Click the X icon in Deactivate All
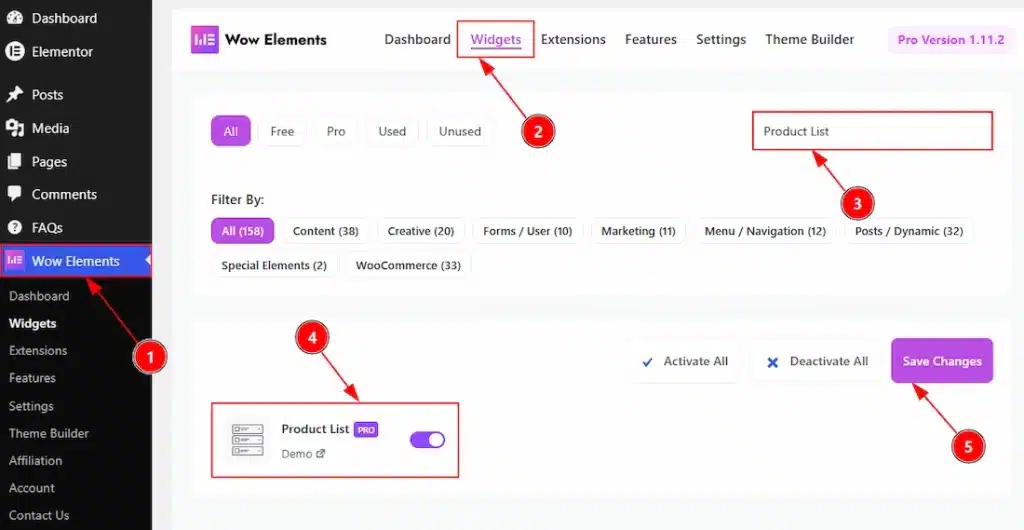The width and height of the screenshot is (1024, 530). coord(773,362)
